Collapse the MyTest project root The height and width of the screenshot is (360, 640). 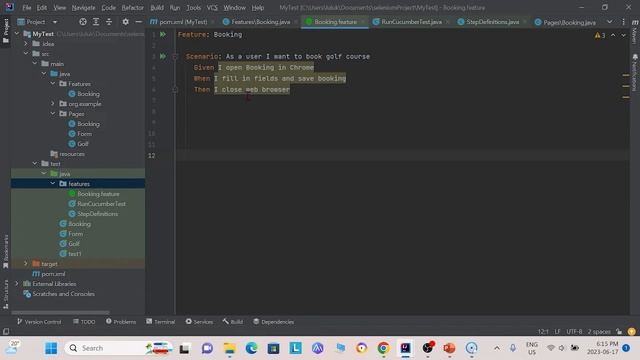(17, 33)
